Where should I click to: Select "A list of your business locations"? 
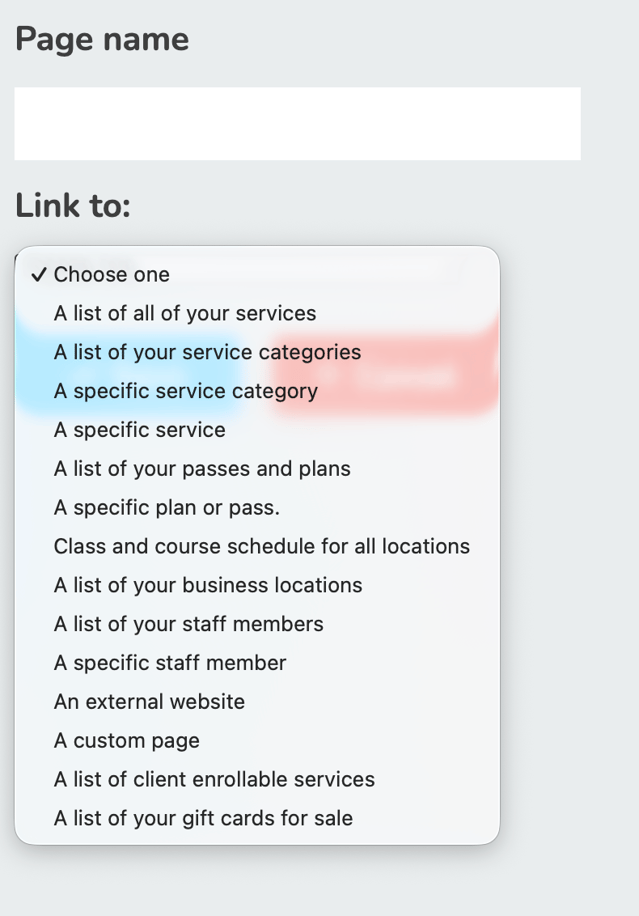point(206,585)
